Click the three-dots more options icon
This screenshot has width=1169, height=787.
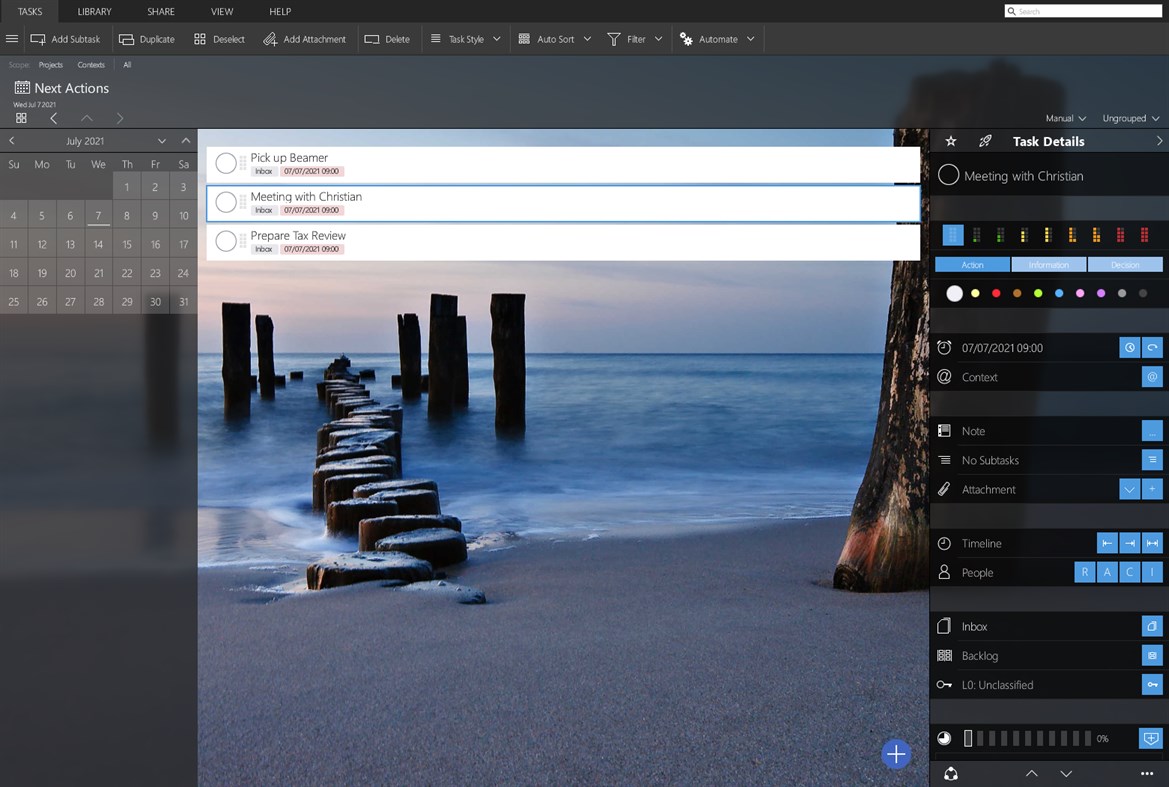click(x=1147, y=774)
